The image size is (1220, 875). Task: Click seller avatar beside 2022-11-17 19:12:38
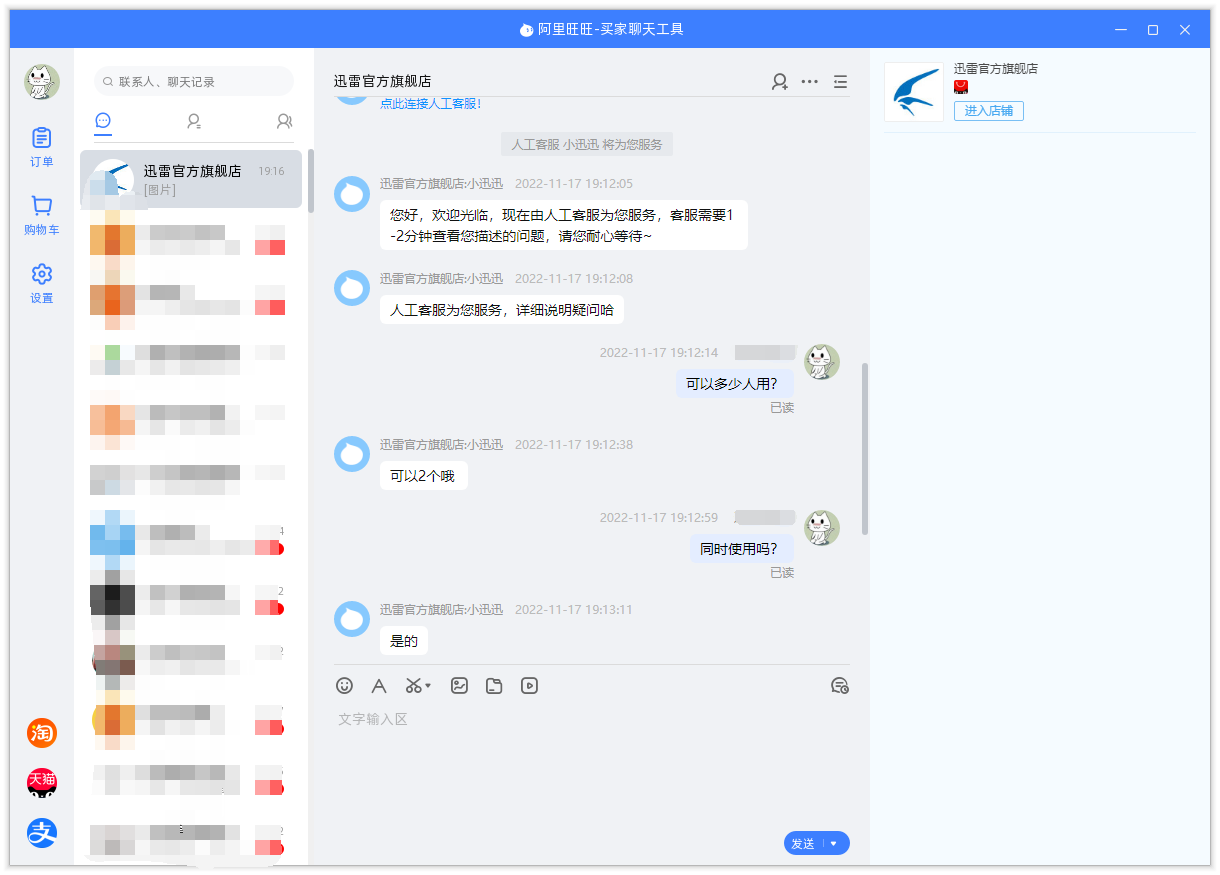352,454
